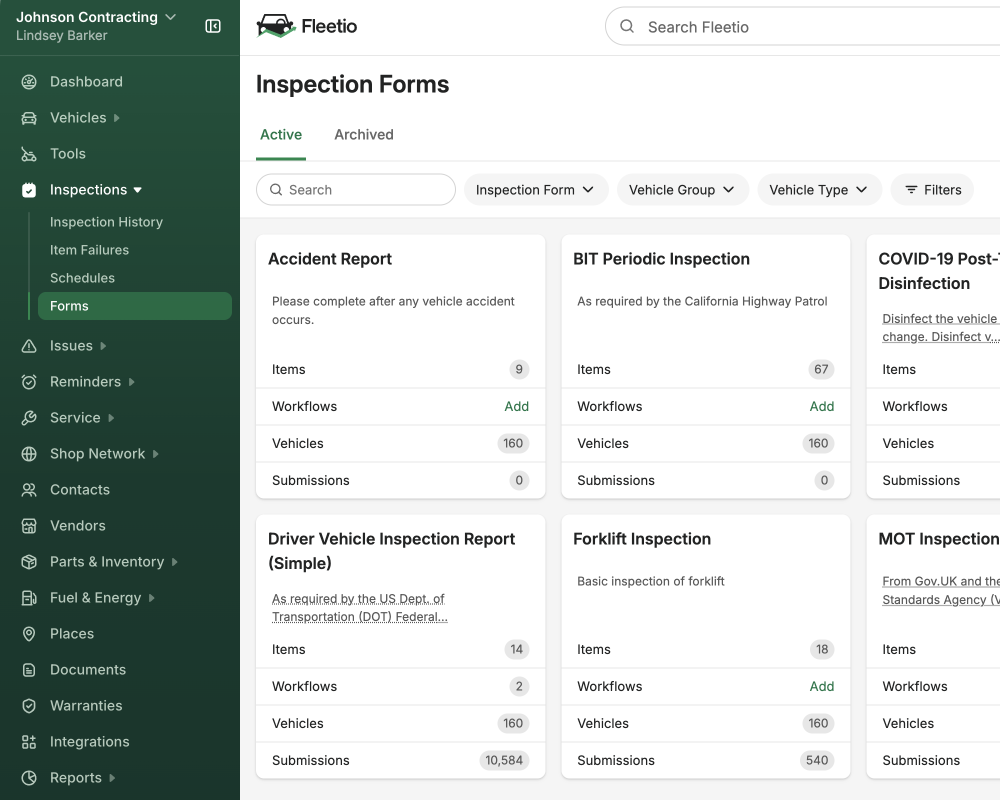Open Driver Vehicle Inspection Report (Simple)
This screenshot has width=1000, height=800.
click(391, 551)
